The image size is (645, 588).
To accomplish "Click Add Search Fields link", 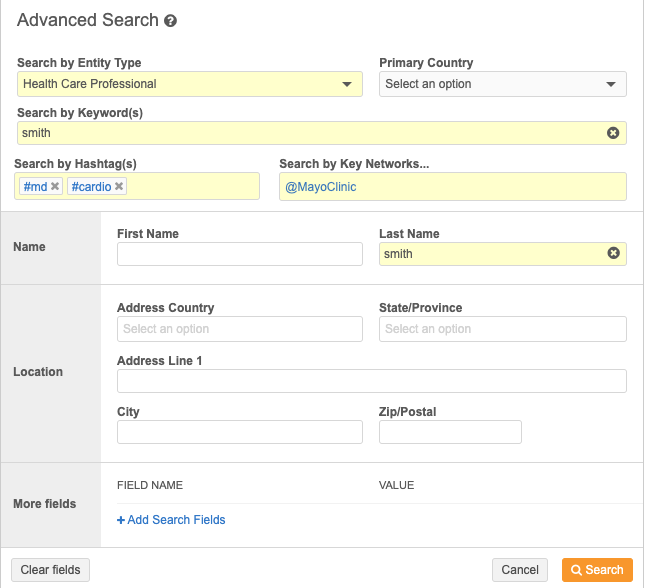I will [171, 520].
